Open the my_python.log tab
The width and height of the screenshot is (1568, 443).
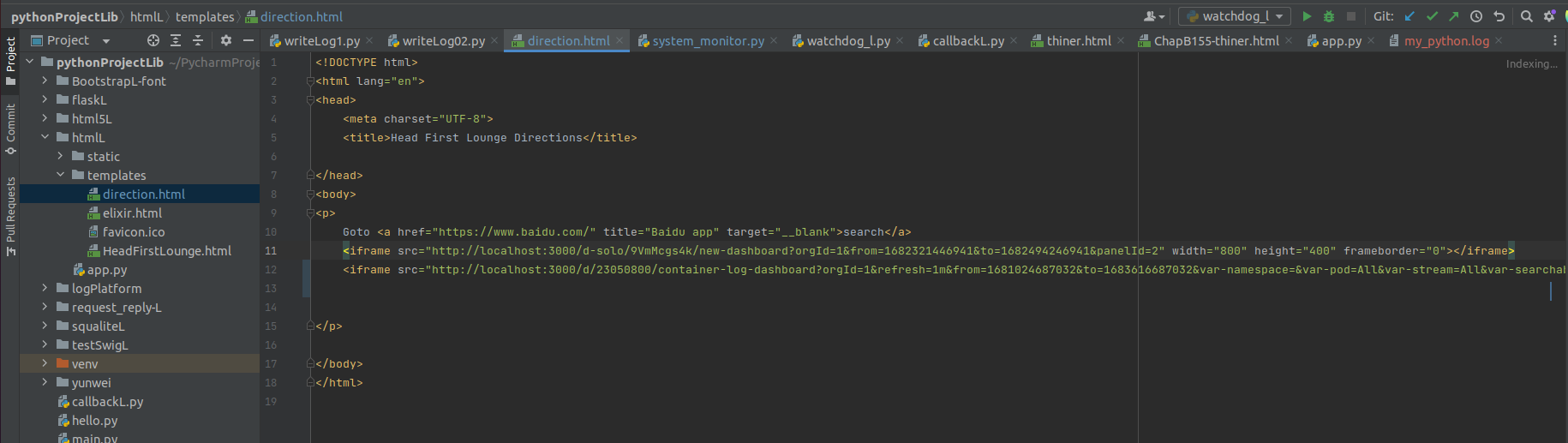click(1446, 40)
